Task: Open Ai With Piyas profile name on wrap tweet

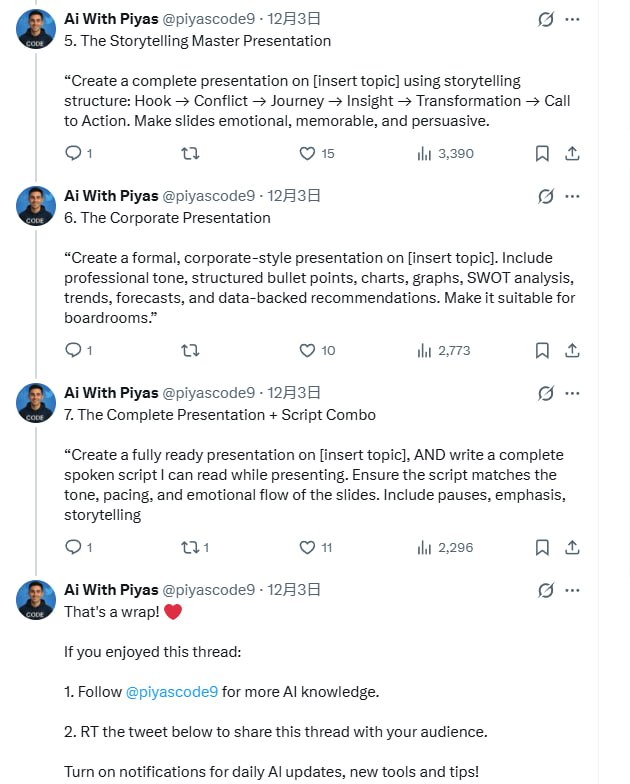Action: [111, 589]
